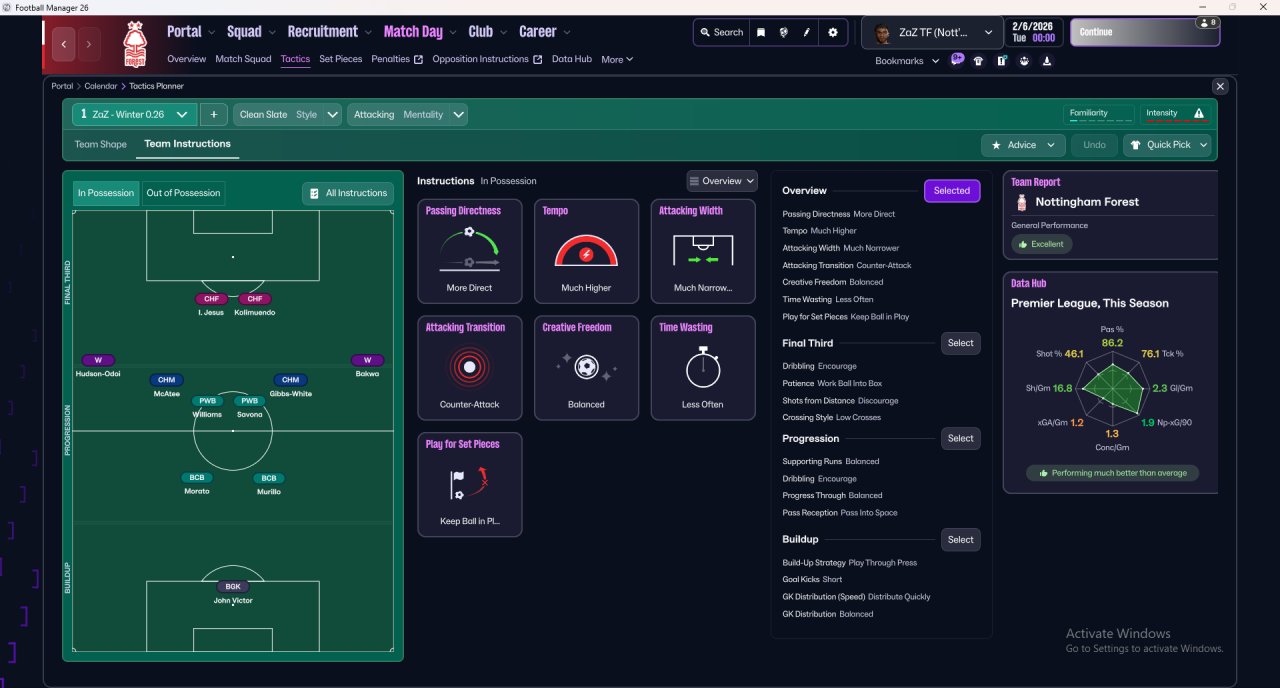1280x688 pixels.
Task: Switch to the Out of Possession view
Action: tap(183, 193)
